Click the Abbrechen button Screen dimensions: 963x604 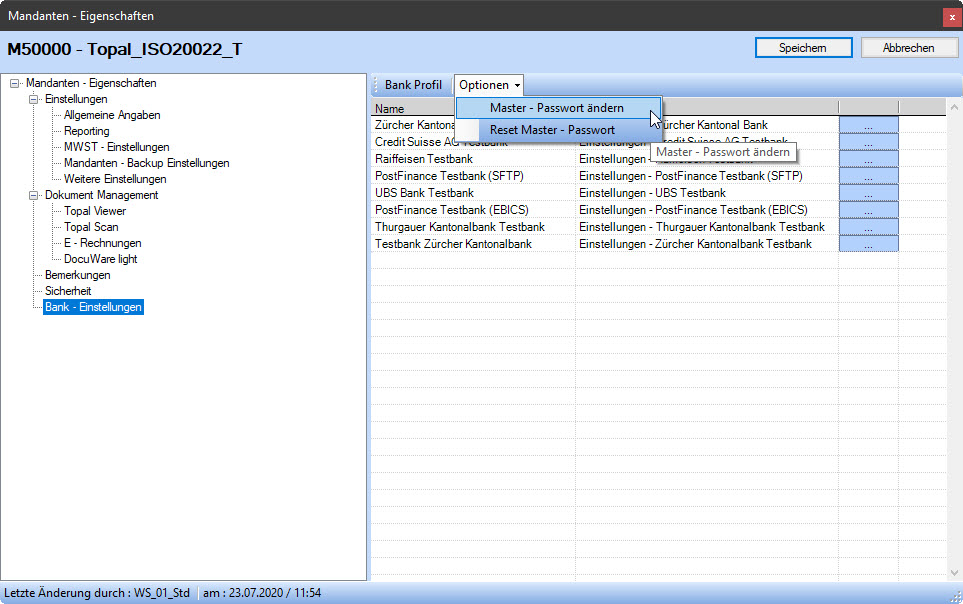click(x=909, y=48)
